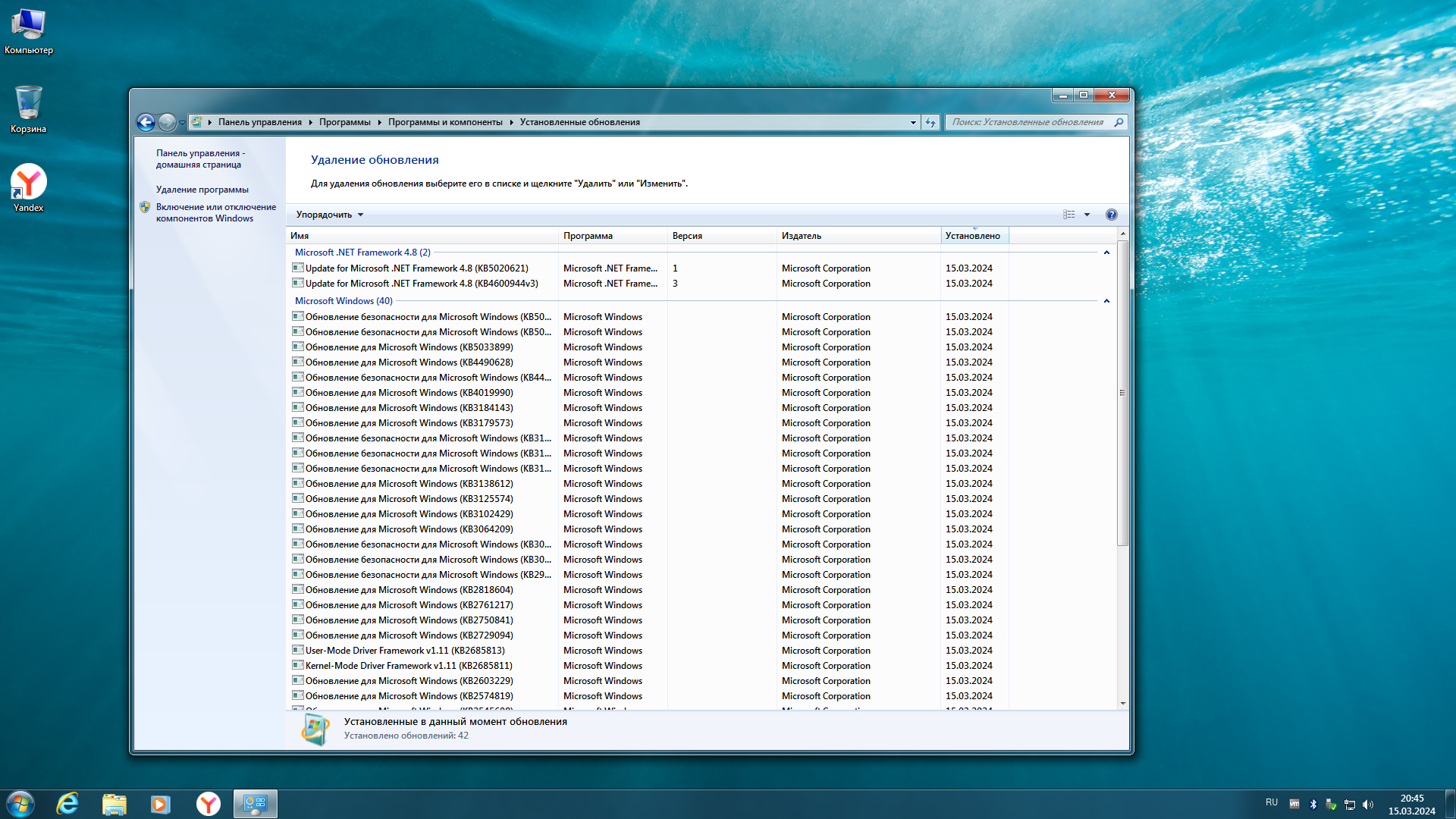Launch Internet Explorer from taskbar

click(x=68, y=804)
